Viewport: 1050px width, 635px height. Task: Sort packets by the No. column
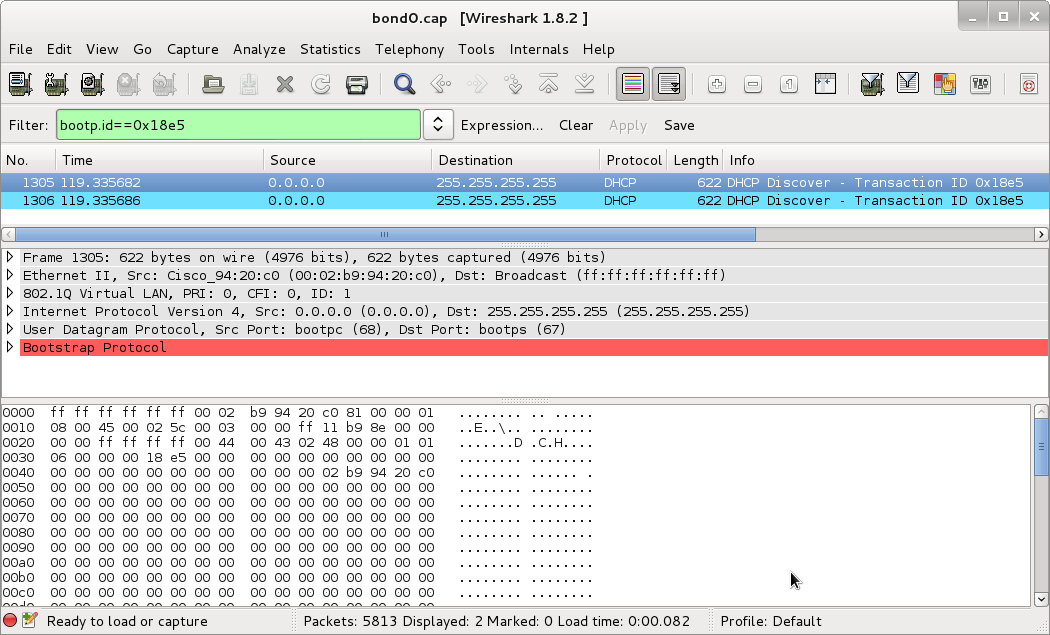[x=28, y=160]
